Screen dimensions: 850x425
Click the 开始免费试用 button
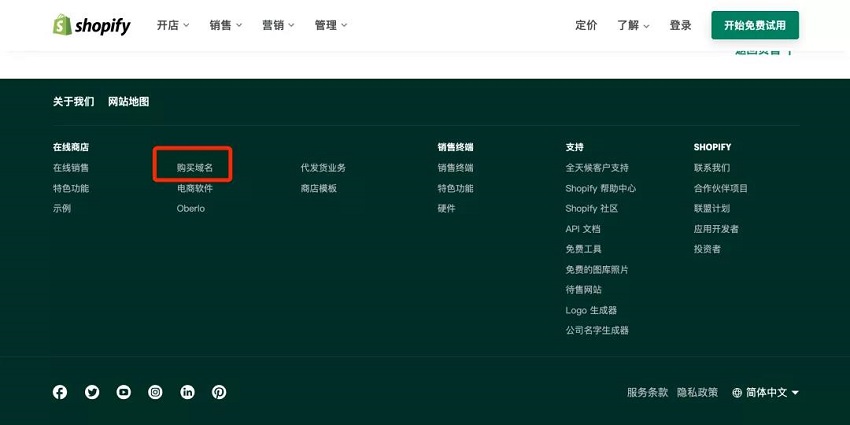click(755, 25)
